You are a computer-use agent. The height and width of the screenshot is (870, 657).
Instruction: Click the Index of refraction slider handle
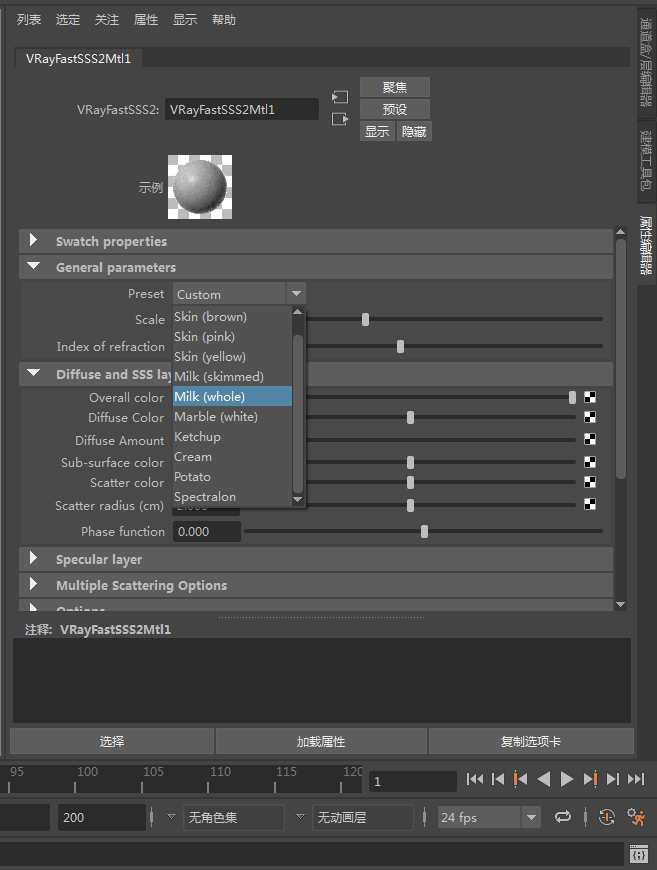tap(400, 347)
